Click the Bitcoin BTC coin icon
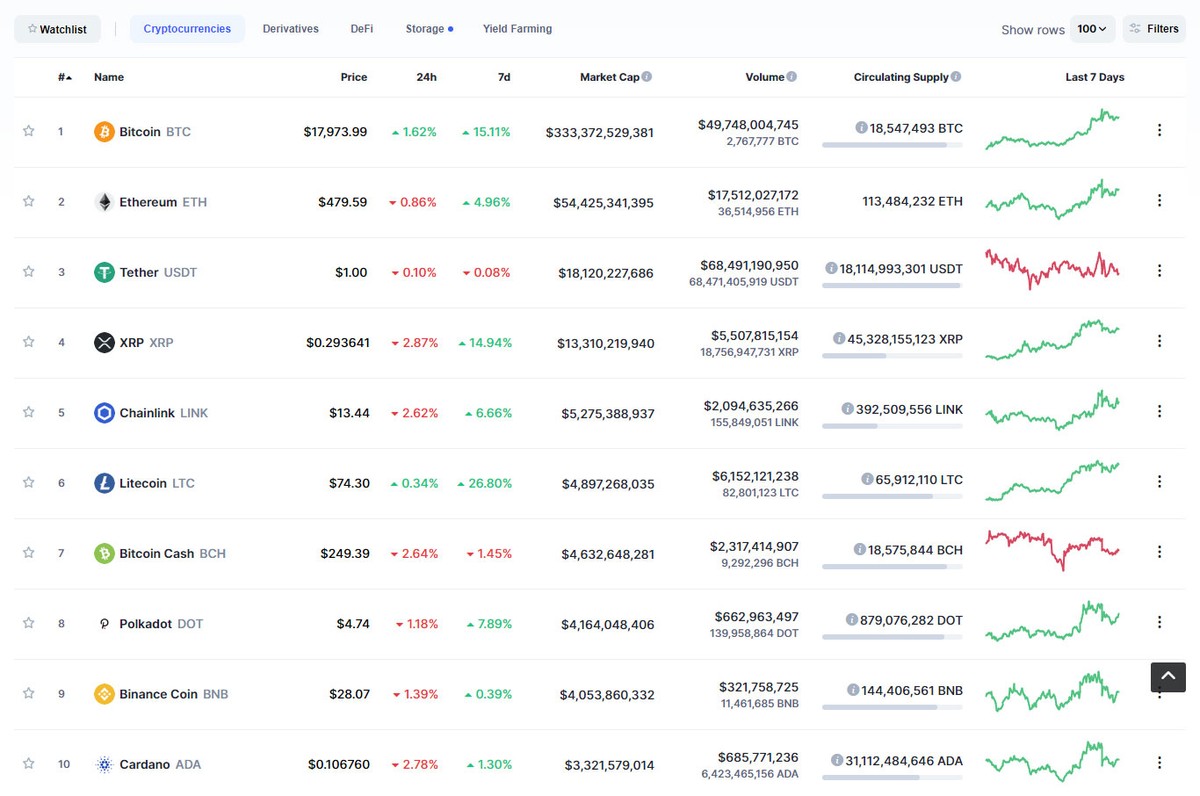This screenshot has height=796, width=1200. point(103,131)
